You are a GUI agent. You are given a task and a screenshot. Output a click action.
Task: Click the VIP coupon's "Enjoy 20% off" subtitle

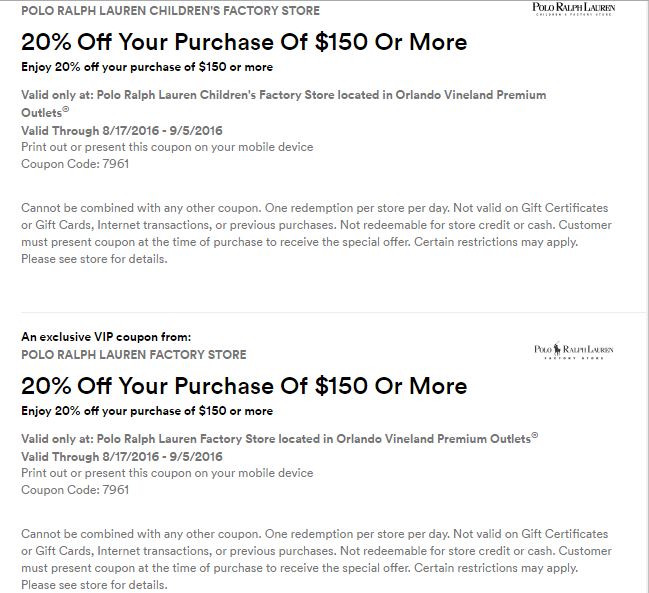click(x=147, y=411)
